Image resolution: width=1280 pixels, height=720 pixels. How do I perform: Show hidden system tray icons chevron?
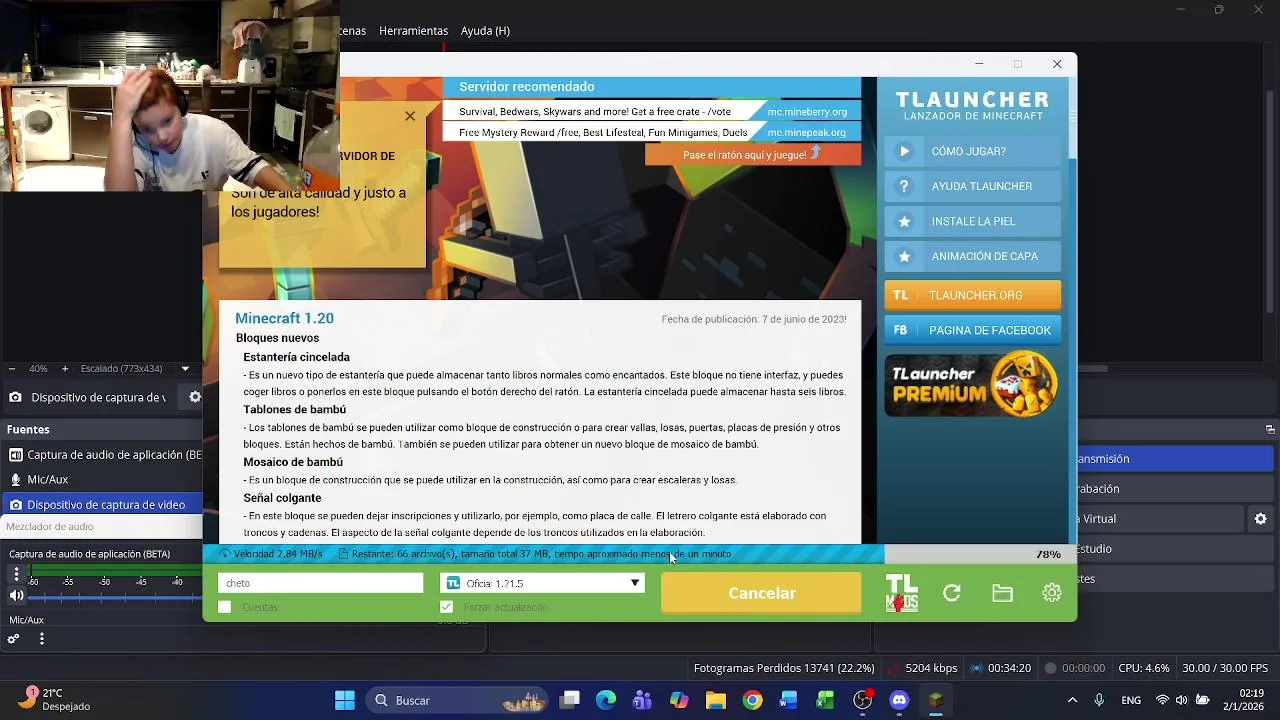coord(1072,700)
